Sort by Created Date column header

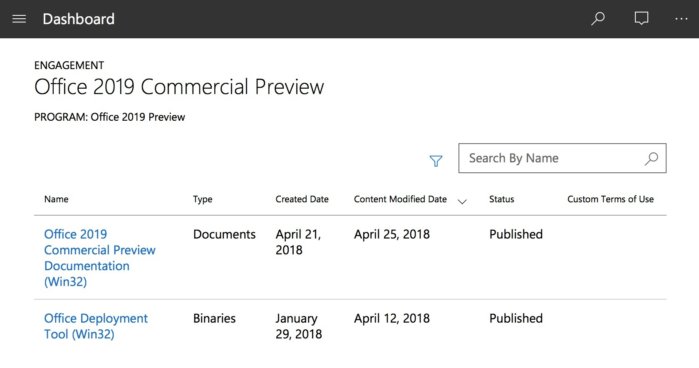tap(302, 199)
